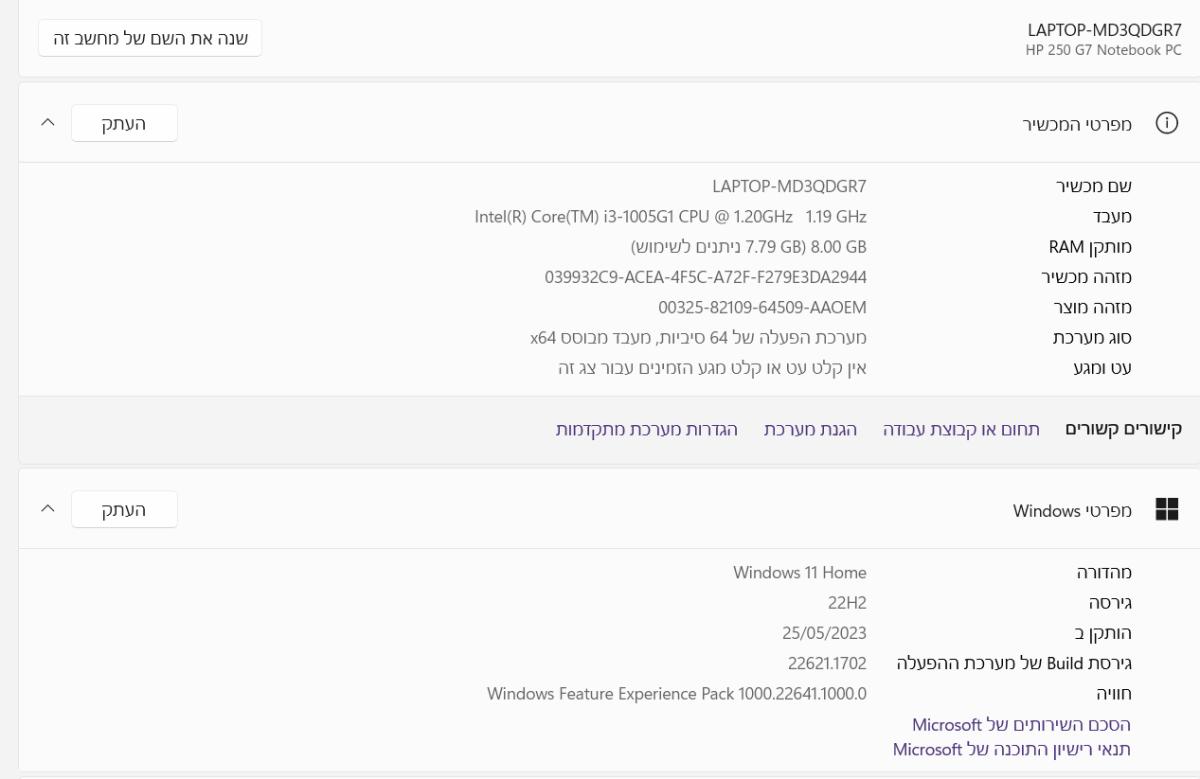The height and width of the screenshot is (779, 1200).
Task: Click the rename this PC button
Action: (150, 39)
